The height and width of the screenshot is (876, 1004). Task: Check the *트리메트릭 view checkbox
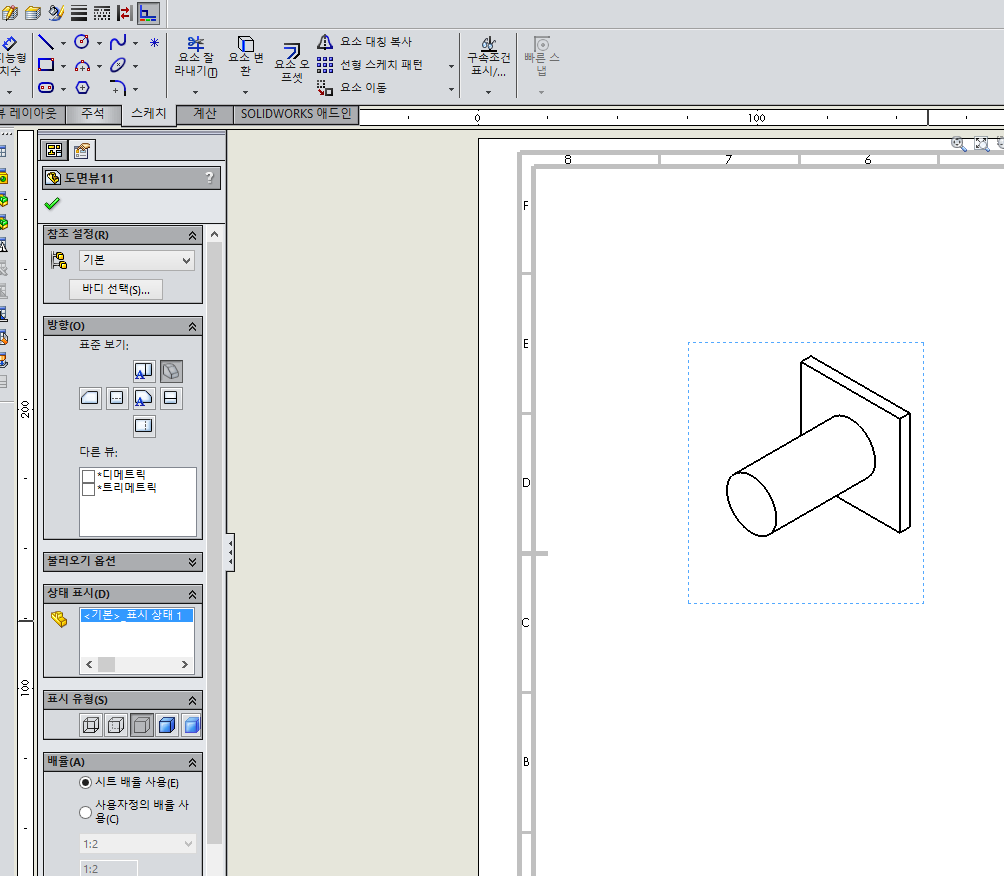point(88,489)
